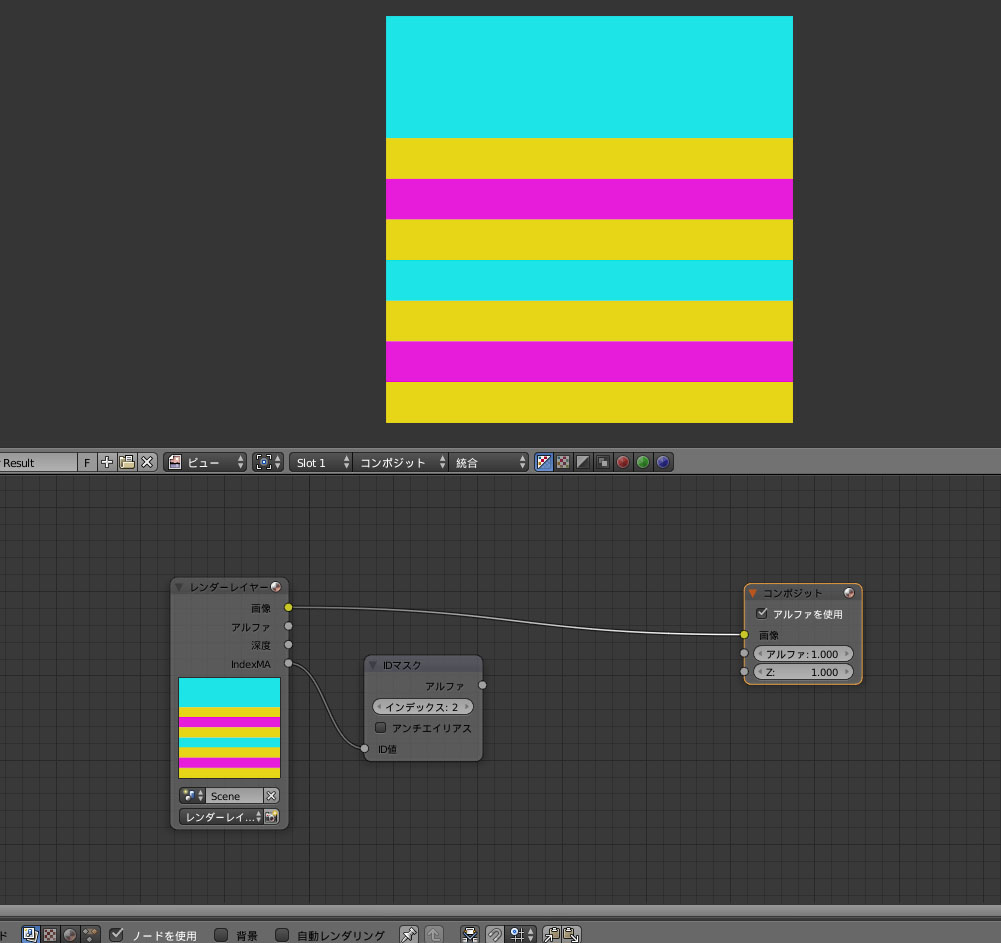Screen dimensions: 1001x943
Task: Open the pivot point selector icon
Action: [267, 462]
